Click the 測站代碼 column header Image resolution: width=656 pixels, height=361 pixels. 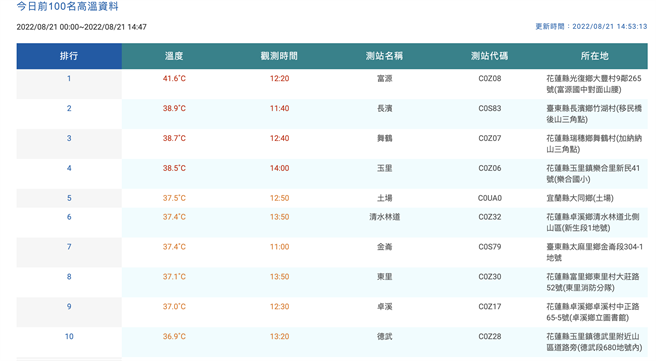[x=489, y=56]
